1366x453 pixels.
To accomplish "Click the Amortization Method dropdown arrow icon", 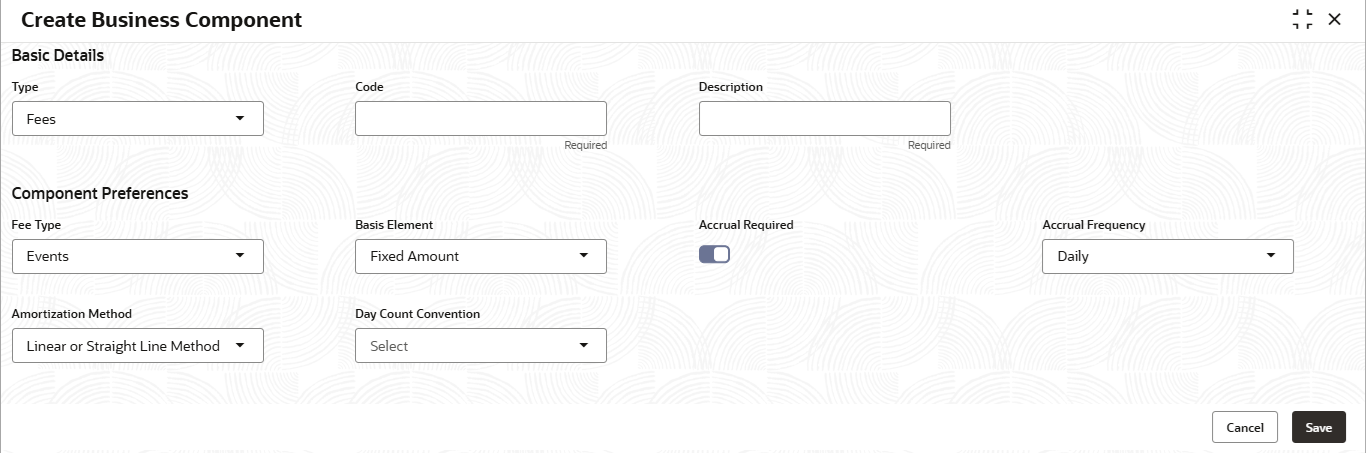I will pos(239,345).
